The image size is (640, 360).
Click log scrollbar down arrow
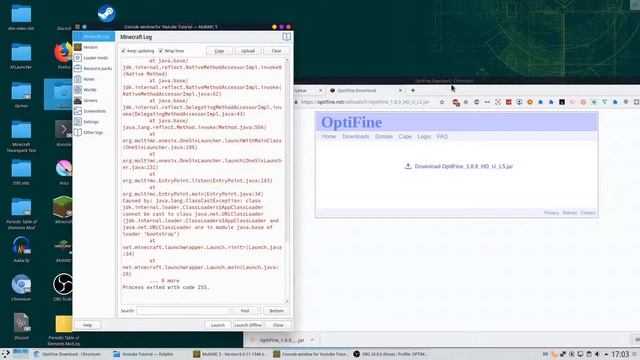[x=287, y=301]
